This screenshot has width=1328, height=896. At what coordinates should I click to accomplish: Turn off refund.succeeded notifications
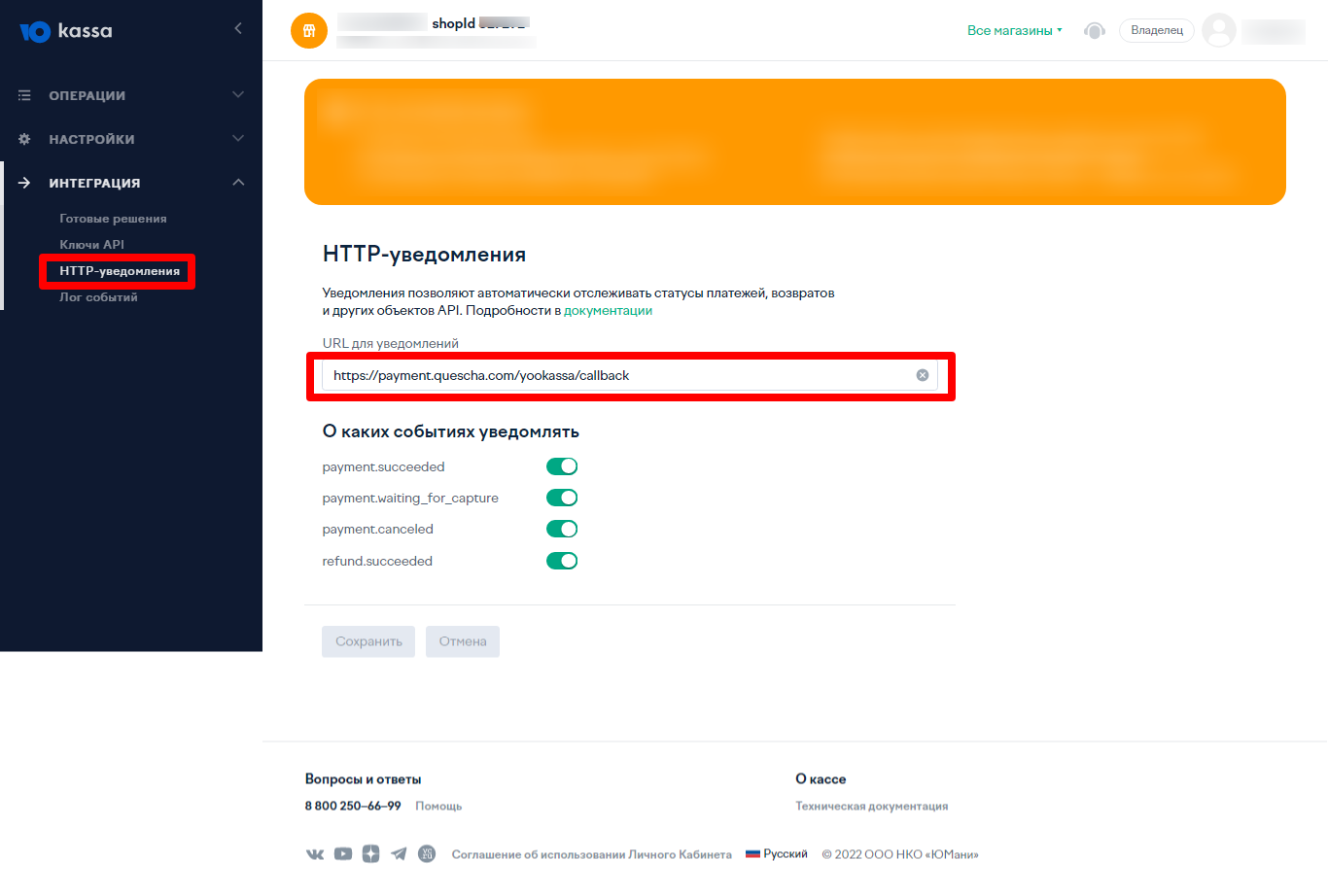coord(562,561)
